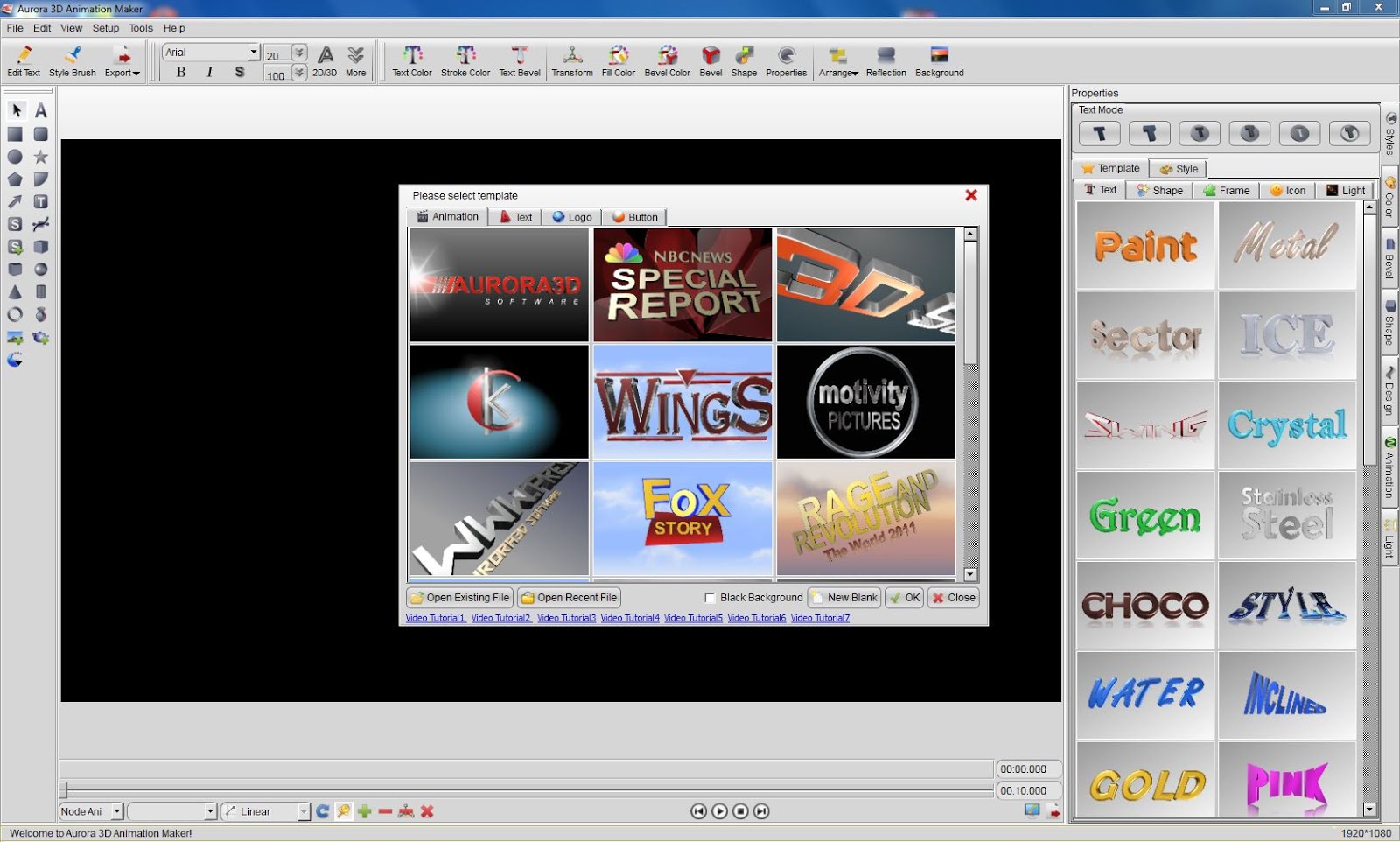This screenshot has width=1400, height=842.
Task: Open Video Tutorial3 link
Action: pyautogui.click(x=566, y=618)
